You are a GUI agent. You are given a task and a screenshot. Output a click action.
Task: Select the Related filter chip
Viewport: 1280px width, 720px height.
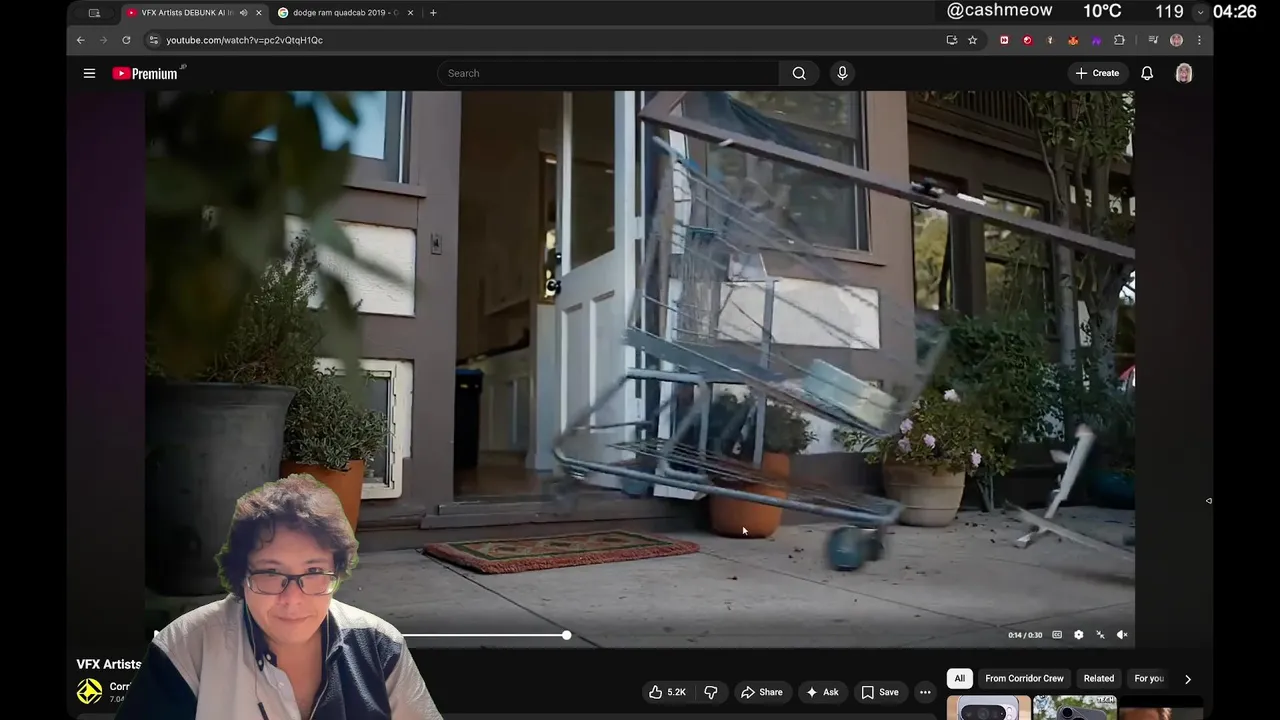(x=1098, y=678)
